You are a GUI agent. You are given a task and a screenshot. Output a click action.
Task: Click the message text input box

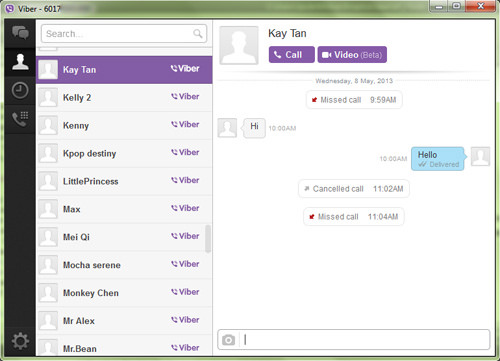(x=365, y=340)
